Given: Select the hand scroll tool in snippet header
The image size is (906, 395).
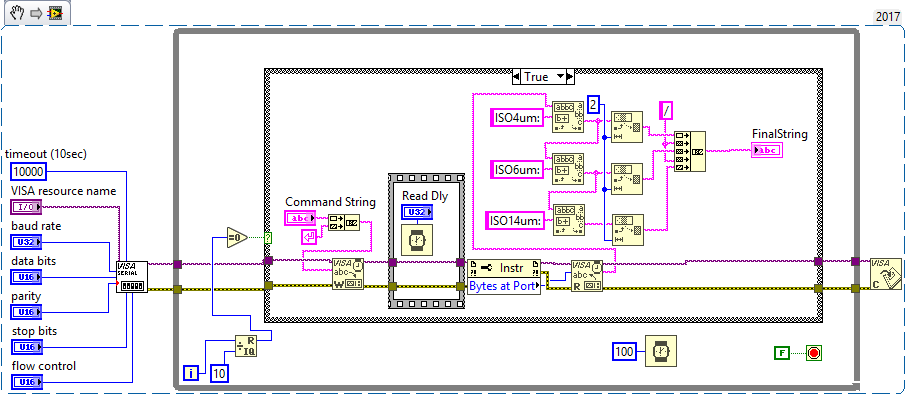Looking at the screenshot, I should (16, 13).
